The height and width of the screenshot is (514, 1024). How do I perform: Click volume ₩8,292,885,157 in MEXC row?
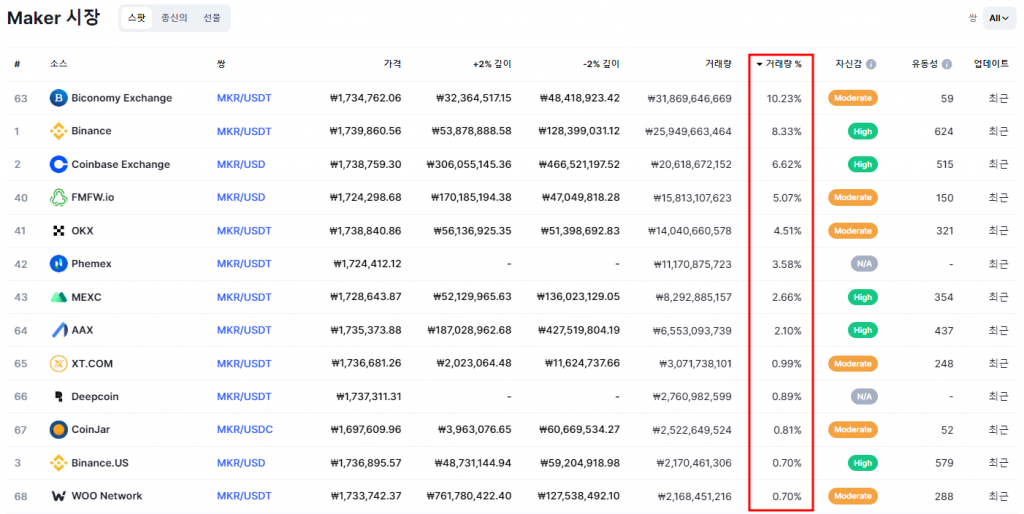coord(694,297)
